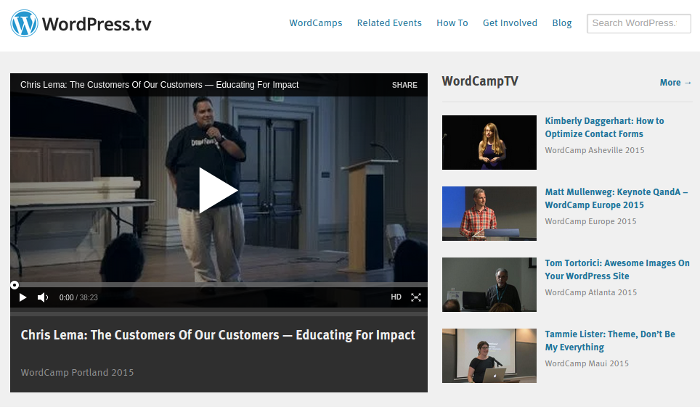The height and width of the screenshot is (412, 700).
Task: Click the video title in the player's top bar
Action: pyautogui.click(x=159, y=85)
